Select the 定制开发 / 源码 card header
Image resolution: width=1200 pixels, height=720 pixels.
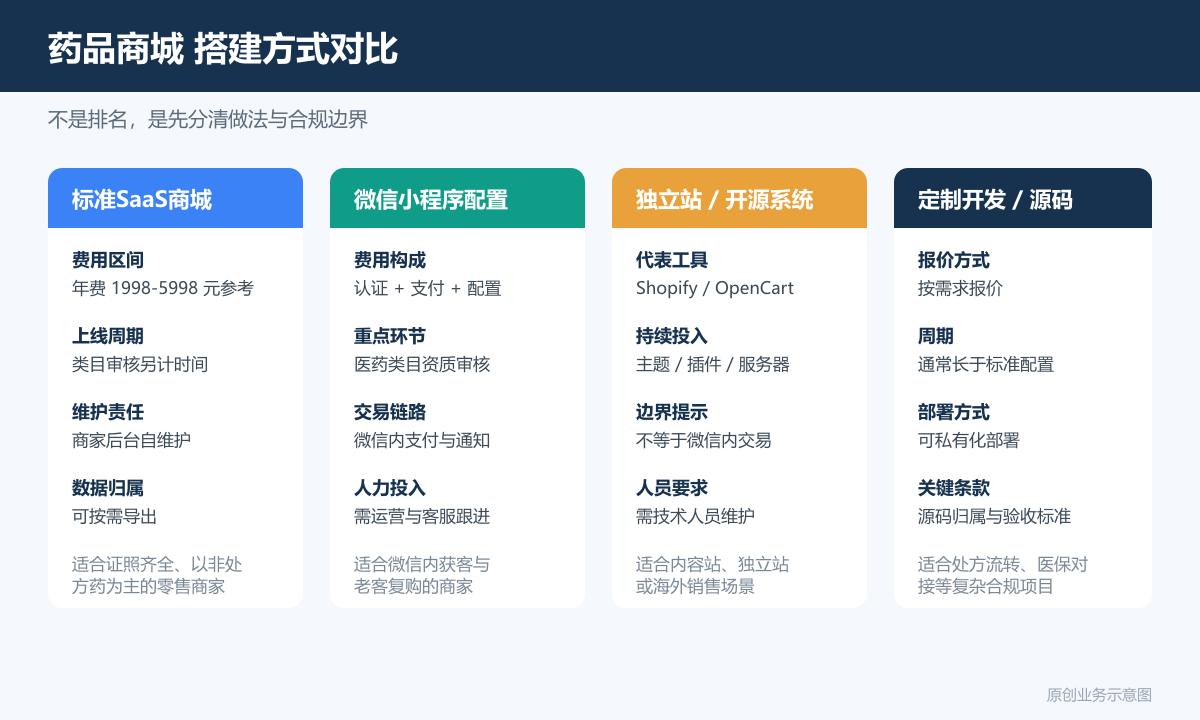[1023, 198]
